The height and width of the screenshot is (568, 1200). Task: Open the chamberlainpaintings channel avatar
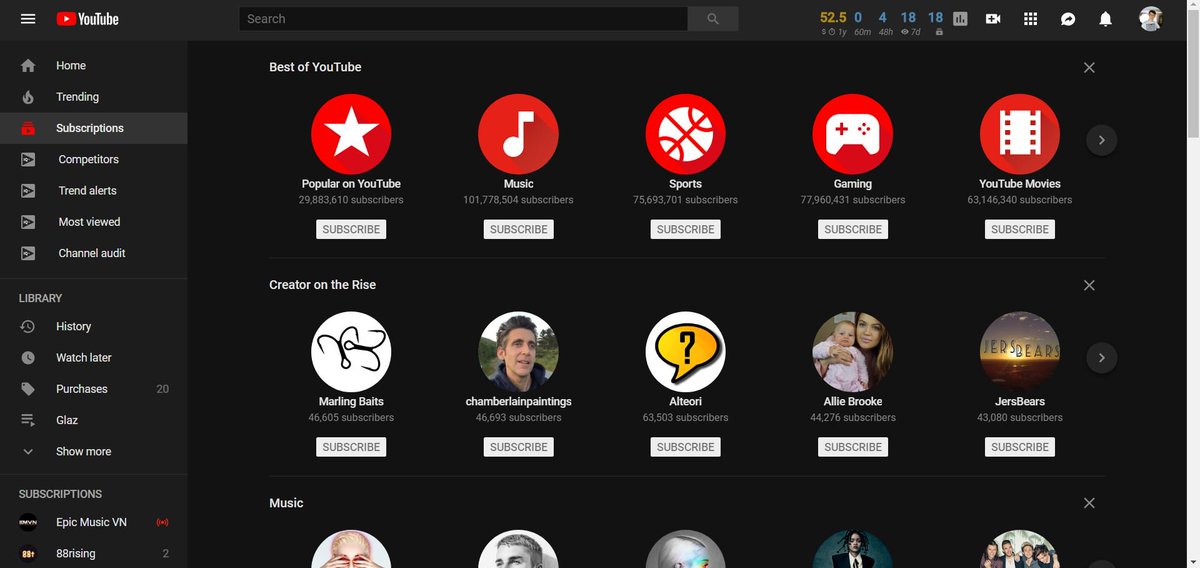[518, 352]
